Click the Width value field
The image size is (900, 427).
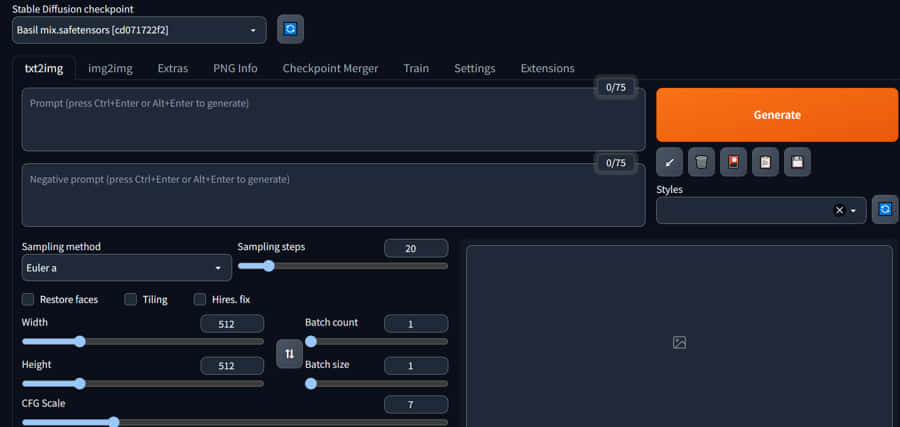(x=232, y=324)
